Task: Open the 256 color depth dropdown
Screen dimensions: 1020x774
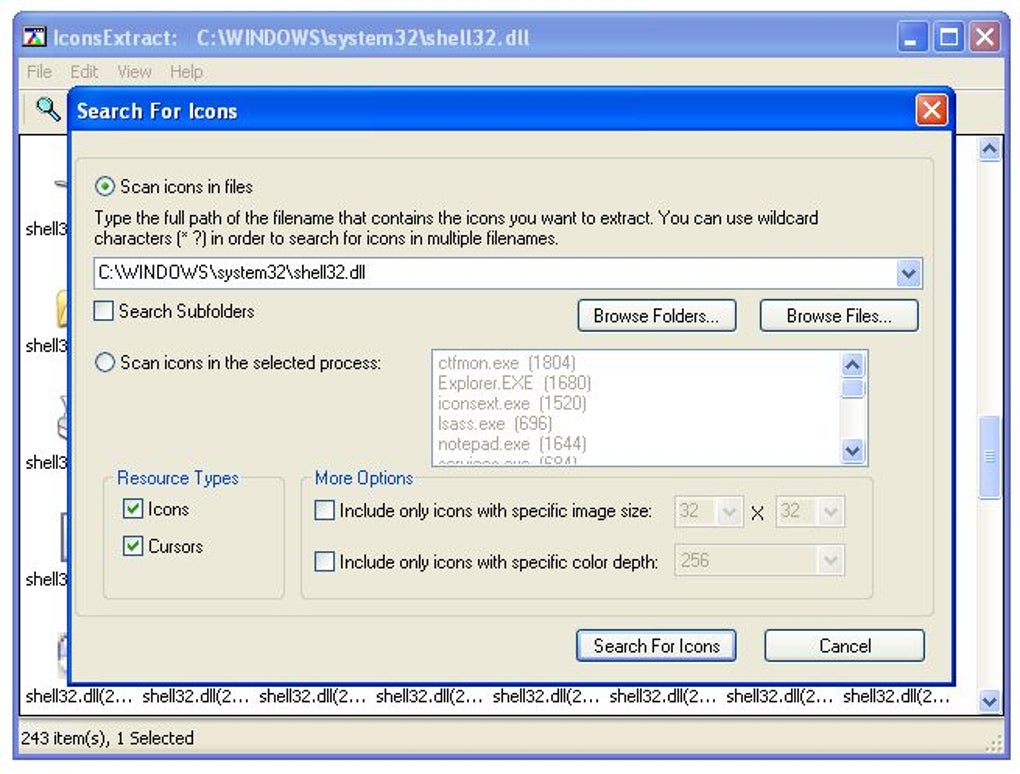Action: [x=831, y=561]
